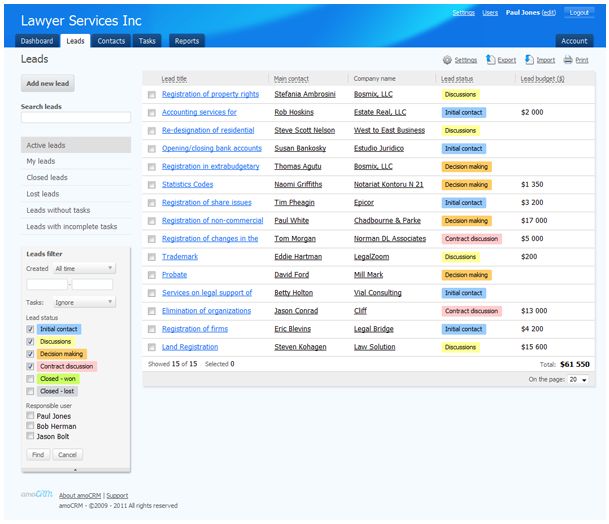Open contact Stefania Ambrosini
Viewport: 609px width, 524px height.
305,94
